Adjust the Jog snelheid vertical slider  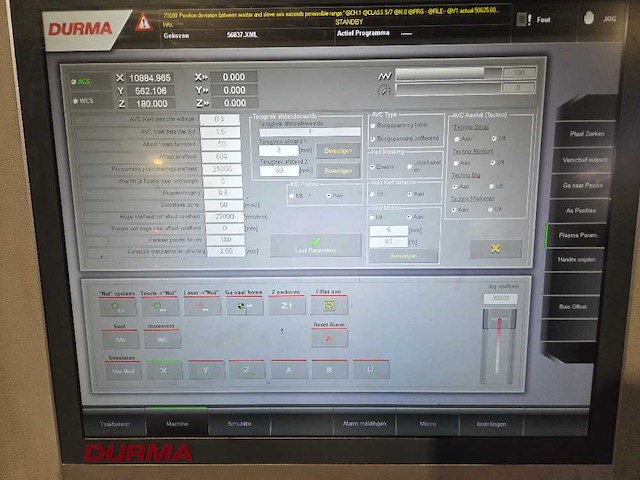499,346
